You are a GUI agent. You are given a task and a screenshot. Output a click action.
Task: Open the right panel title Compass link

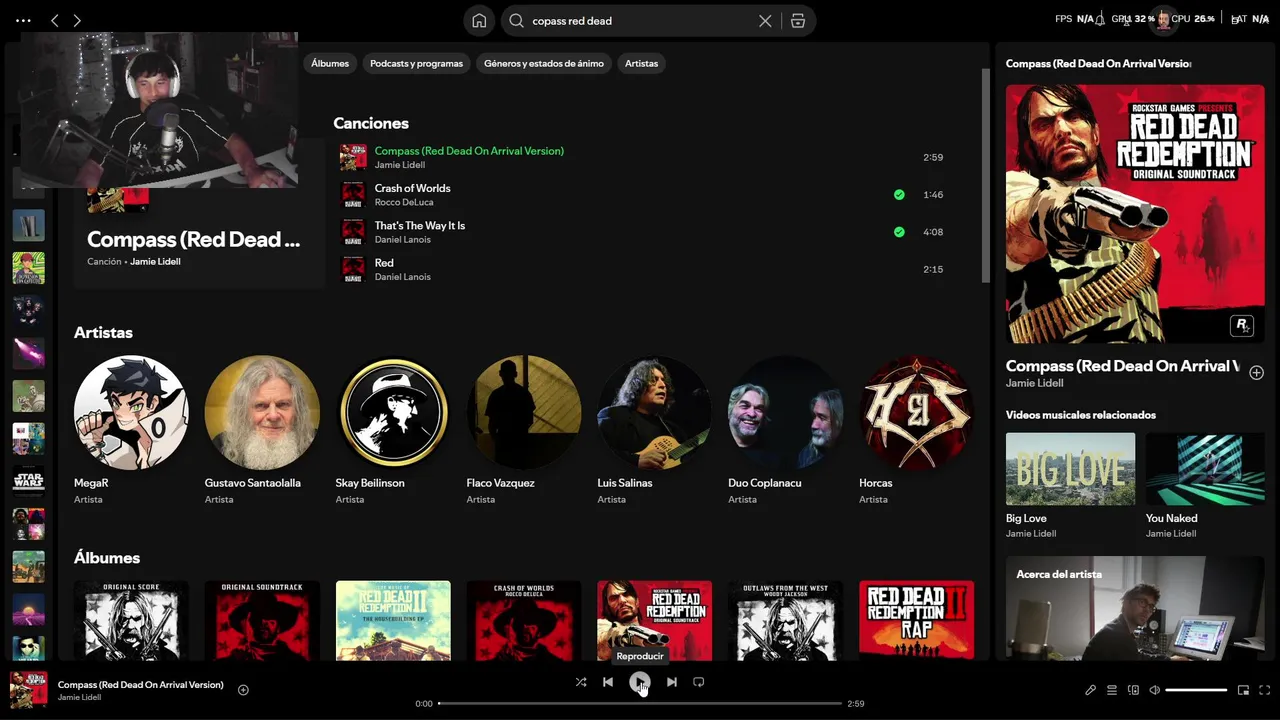tap(1122, 366)
